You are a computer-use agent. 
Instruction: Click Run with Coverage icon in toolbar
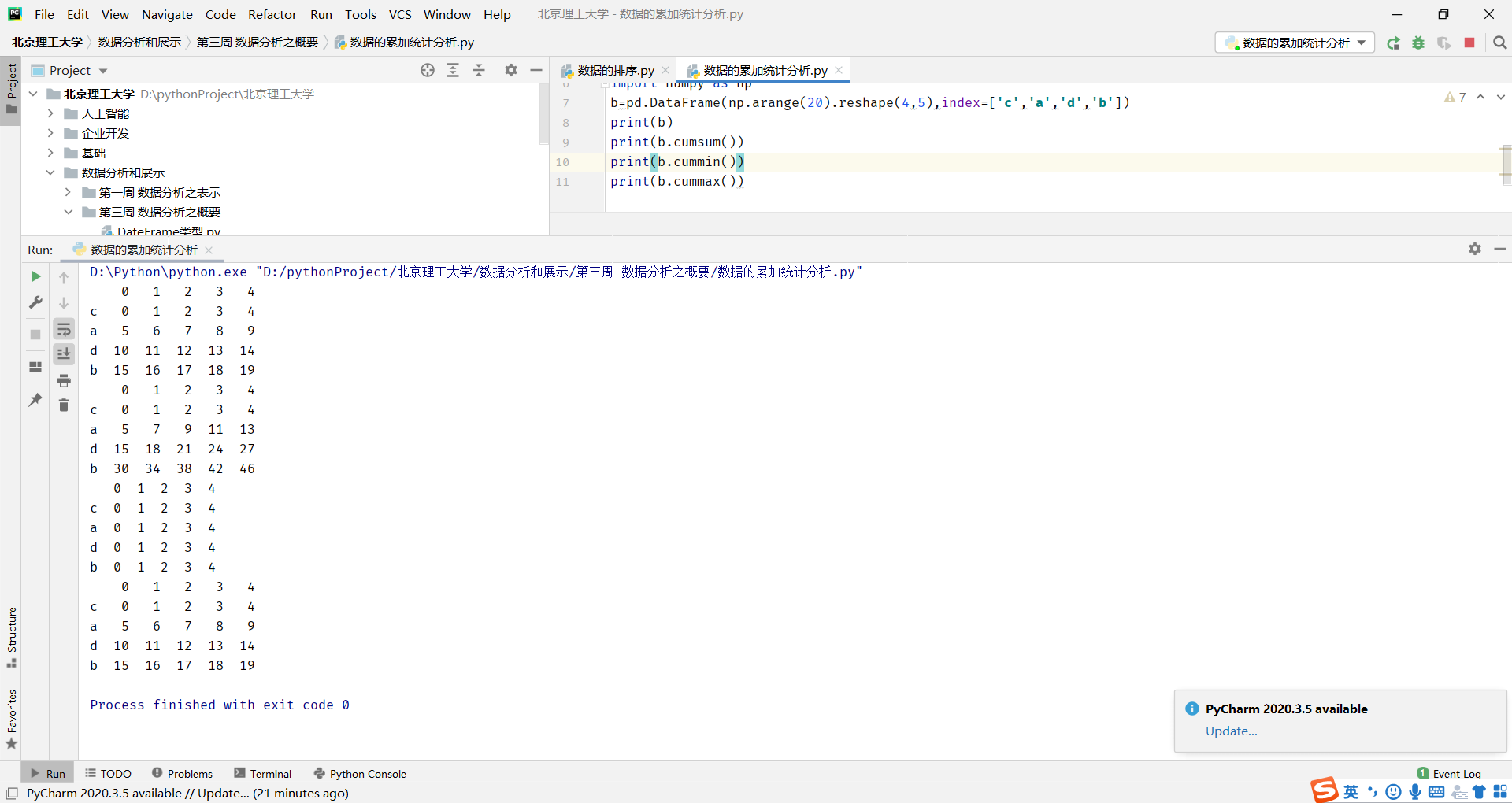tap(1443, 43)
